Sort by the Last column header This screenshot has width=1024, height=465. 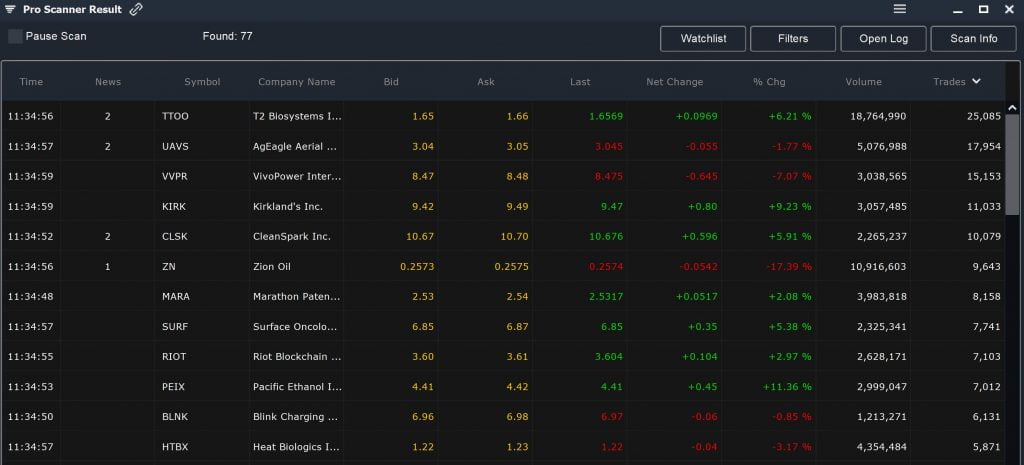tap(580, 82)
